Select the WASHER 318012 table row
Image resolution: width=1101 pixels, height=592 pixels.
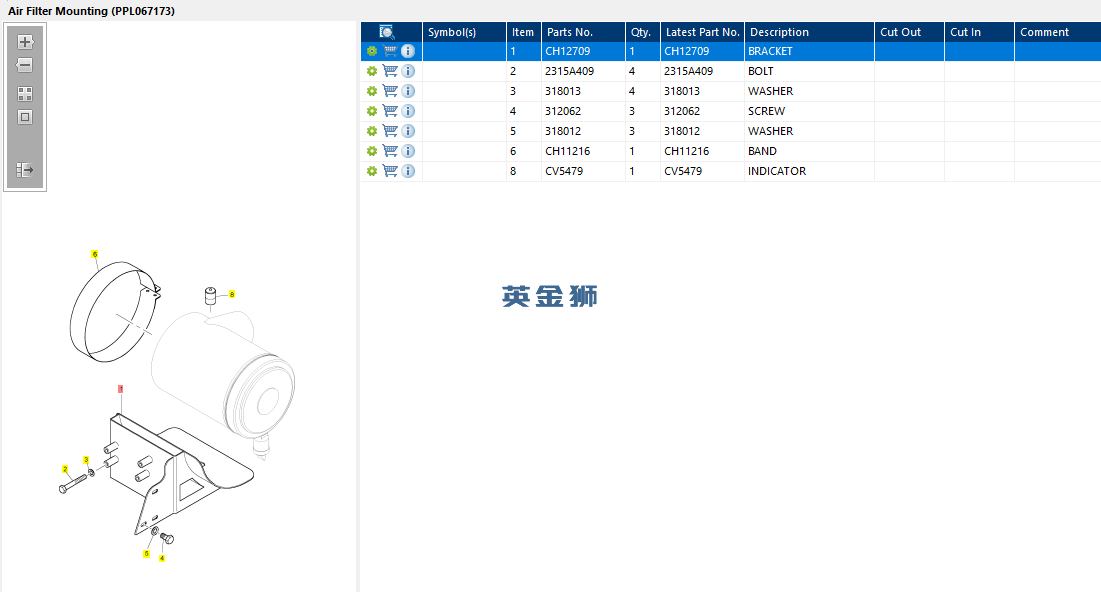730,131
